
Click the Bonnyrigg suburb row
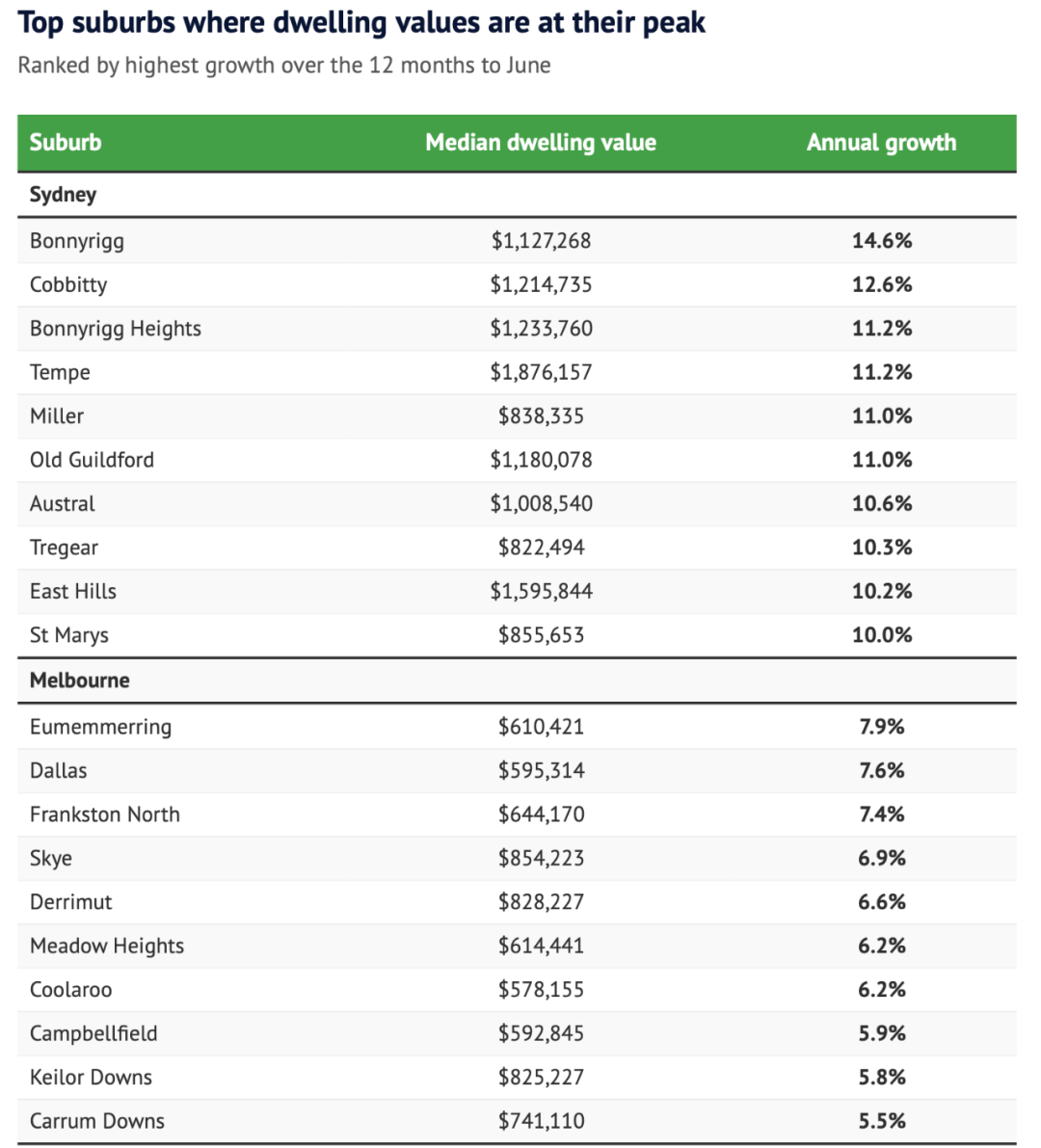[517, 241]
